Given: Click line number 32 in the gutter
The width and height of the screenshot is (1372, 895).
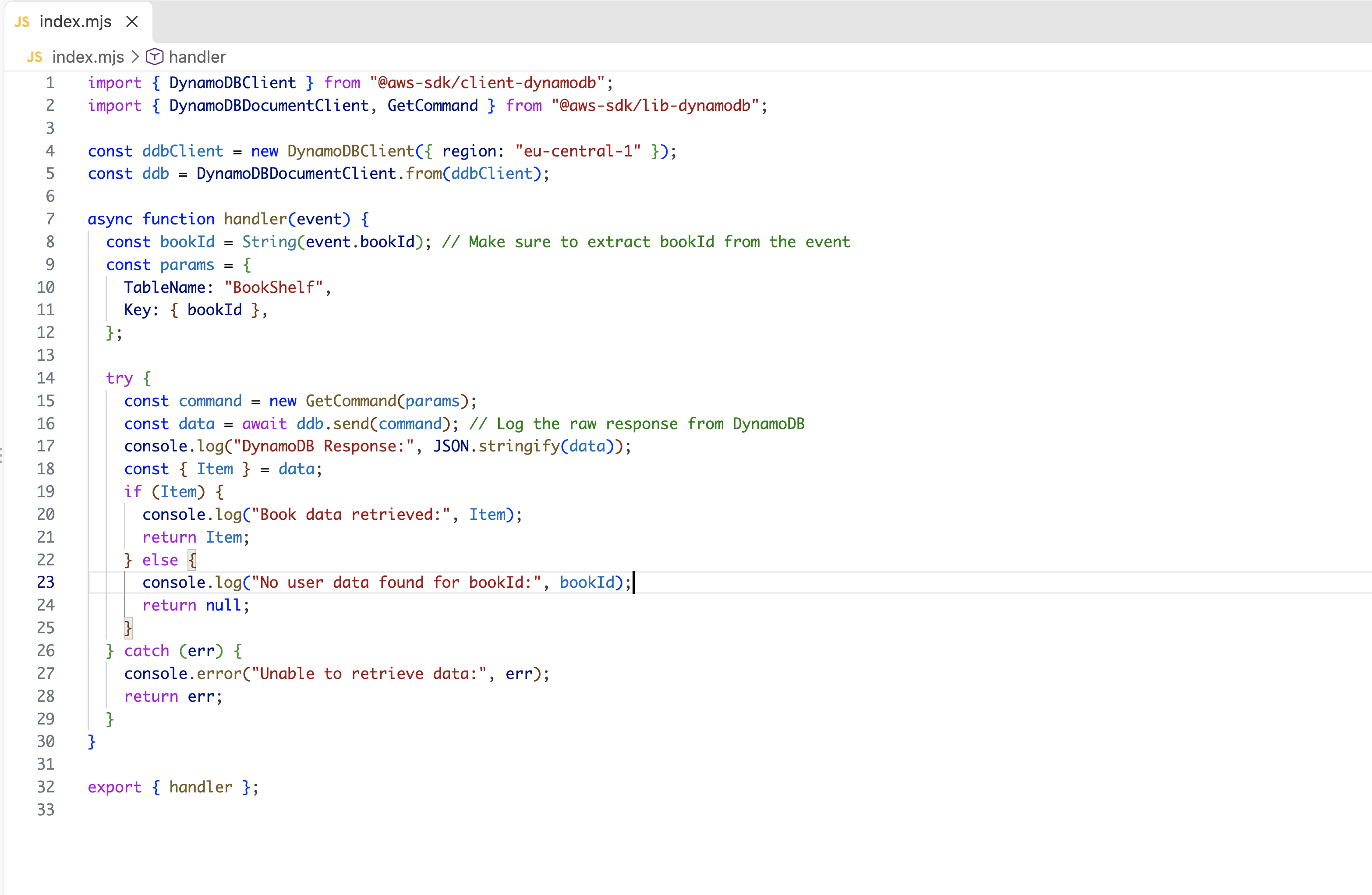Looking at the screenshot, I should (x=46, y=787).
